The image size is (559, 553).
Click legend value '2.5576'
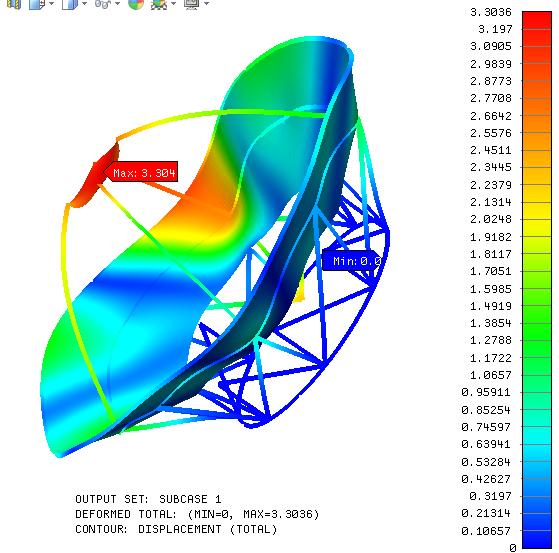pyautogui.click(x=491, y=133)
